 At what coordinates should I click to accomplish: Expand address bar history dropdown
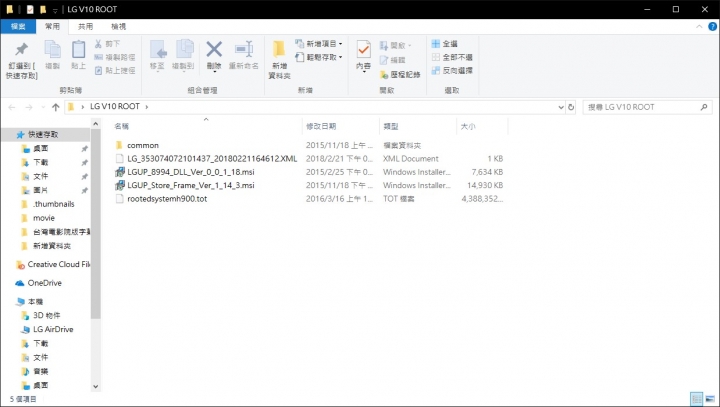pos(561,107)
